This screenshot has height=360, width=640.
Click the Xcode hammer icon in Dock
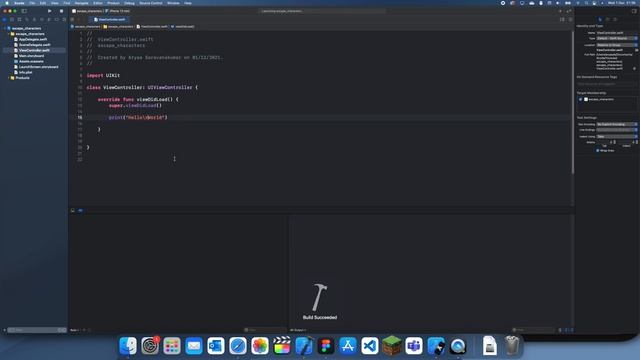point(304,346)
